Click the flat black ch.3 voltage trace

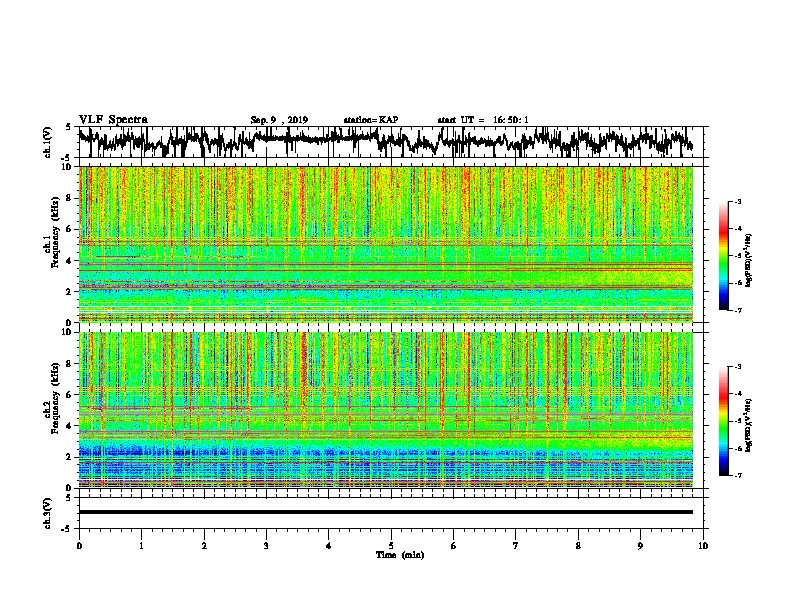(x=386, y=512)
